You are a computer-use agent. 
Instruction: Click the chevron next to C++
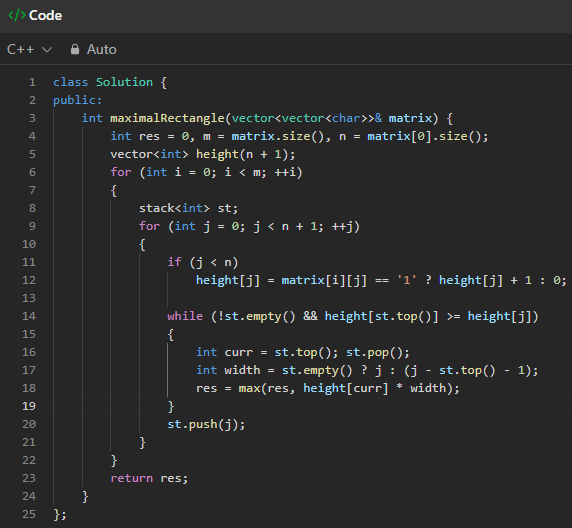tap(47, 50)
